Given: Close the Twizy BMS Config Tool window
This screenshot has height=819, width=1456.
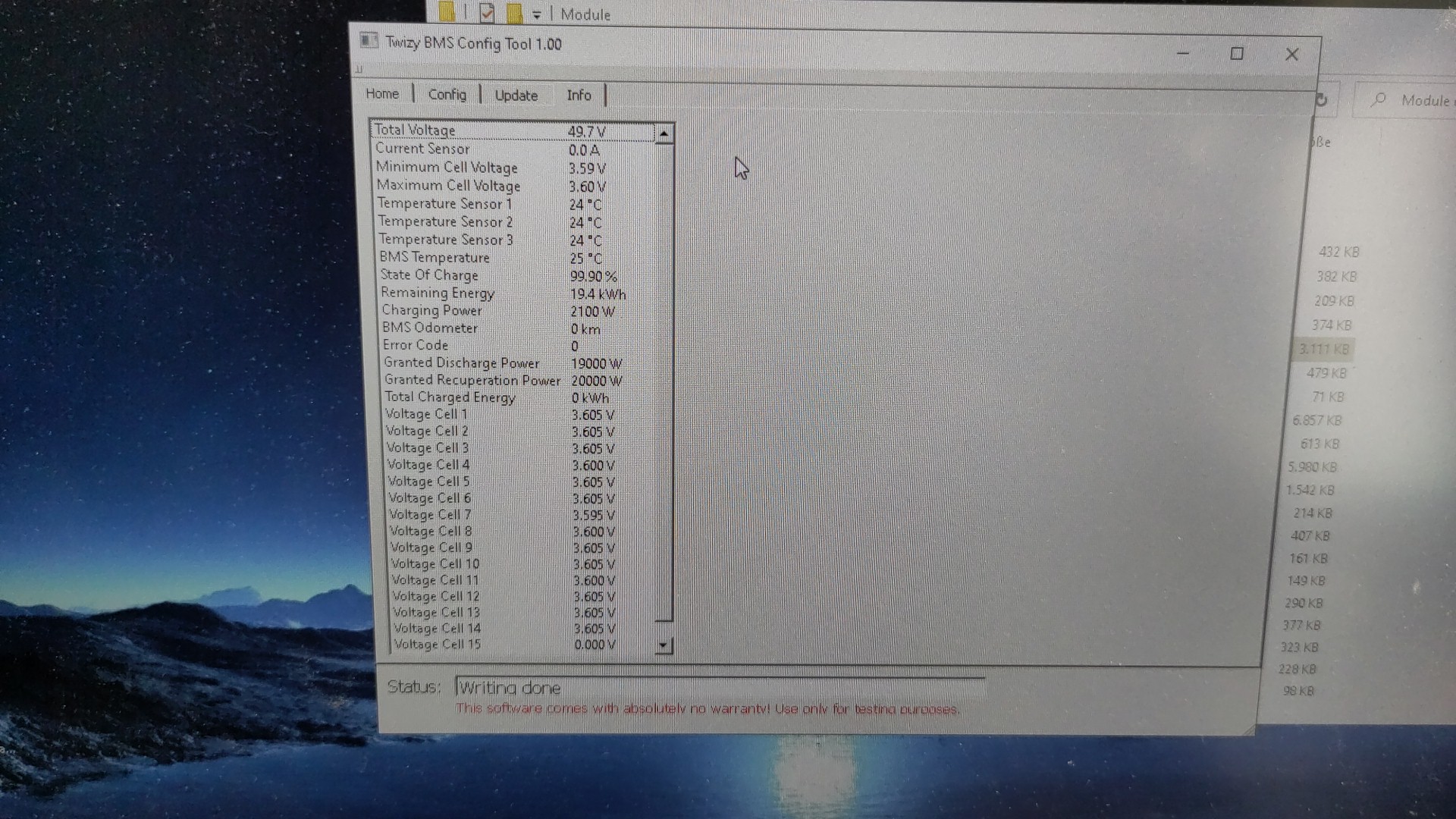Looking at the screenshot, I should [1292, 55].
